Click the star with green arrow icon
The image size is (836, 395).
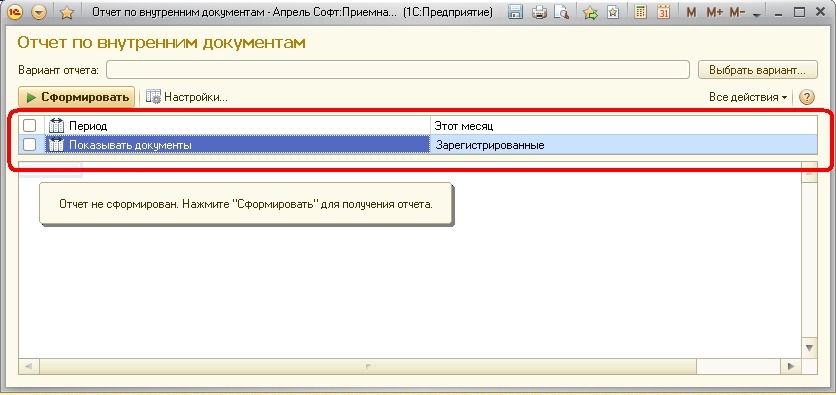click(x=590, y=12)
